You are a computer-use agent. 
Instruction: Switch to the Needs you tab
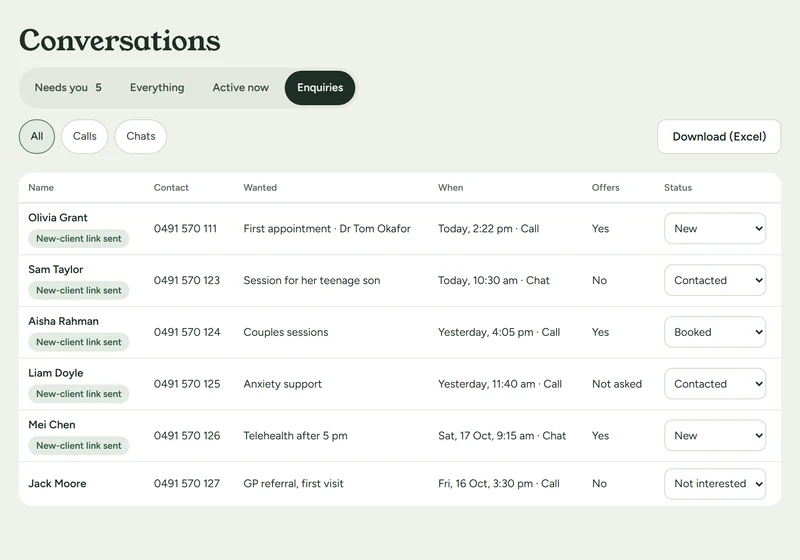68,88
